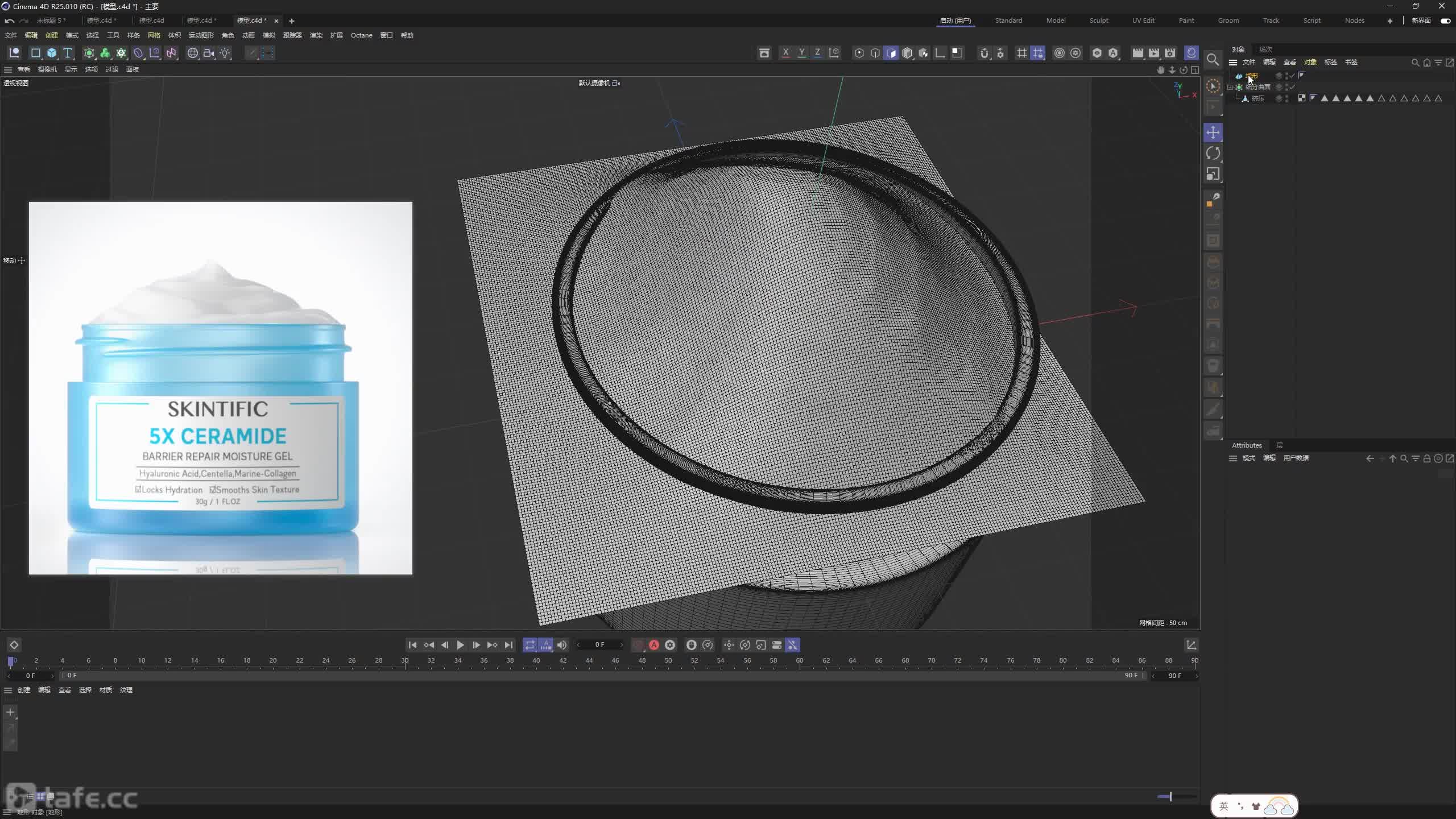Screen dimensions: 1456x819
Task: Open material manager hamburger menu
Action: pos(8,690)
